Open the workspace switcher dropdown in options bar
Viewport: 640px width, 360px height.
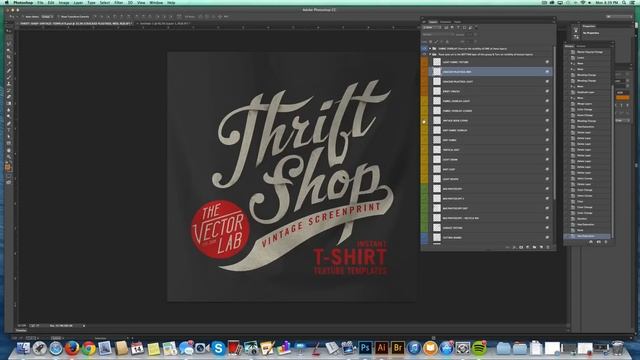[x=620, y=16]
